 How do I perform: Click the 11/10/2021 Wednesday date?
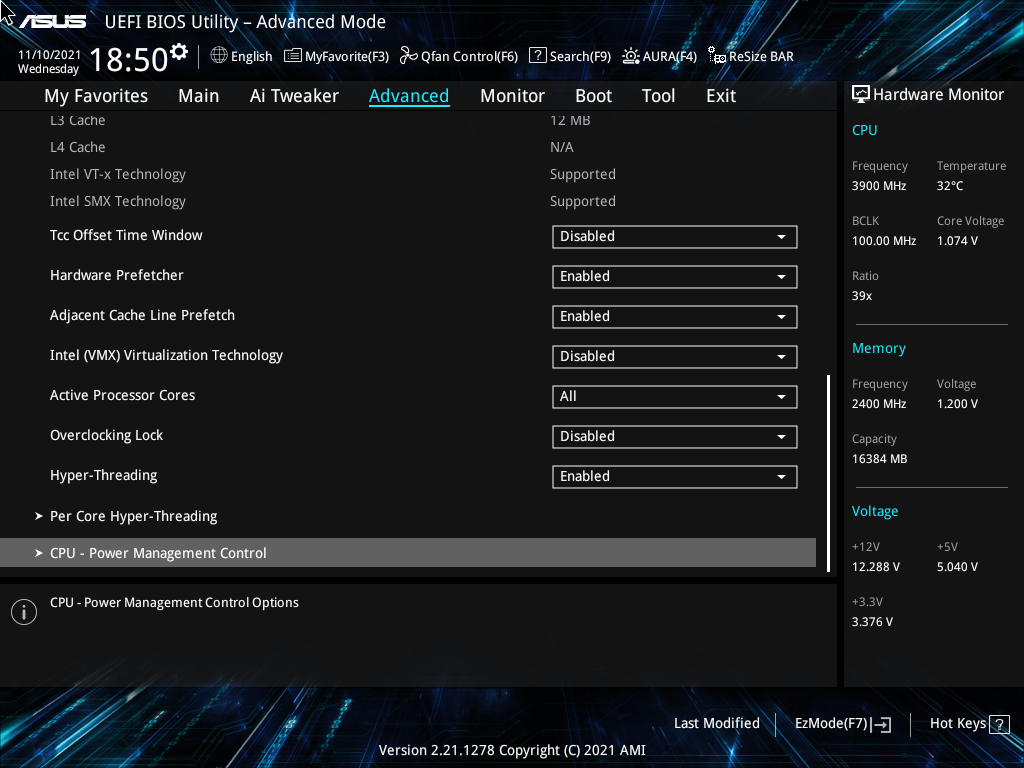coord(49,62)
